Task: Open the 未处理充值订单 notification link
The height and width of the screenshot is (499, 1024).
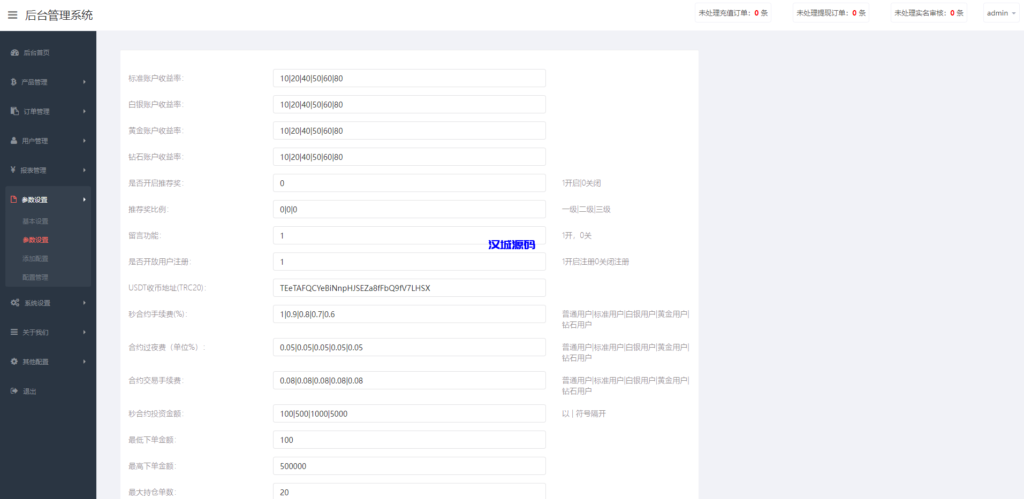Action: [x=733, y=13]
